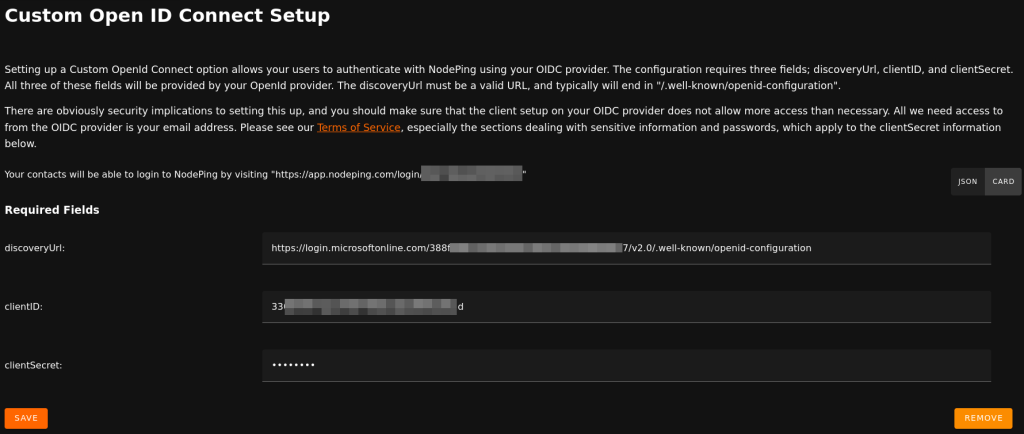This screenshot has width=1024, height=434.
Task: Click the Custom Open ID Connect Setup title
Action: pos(167,16)
